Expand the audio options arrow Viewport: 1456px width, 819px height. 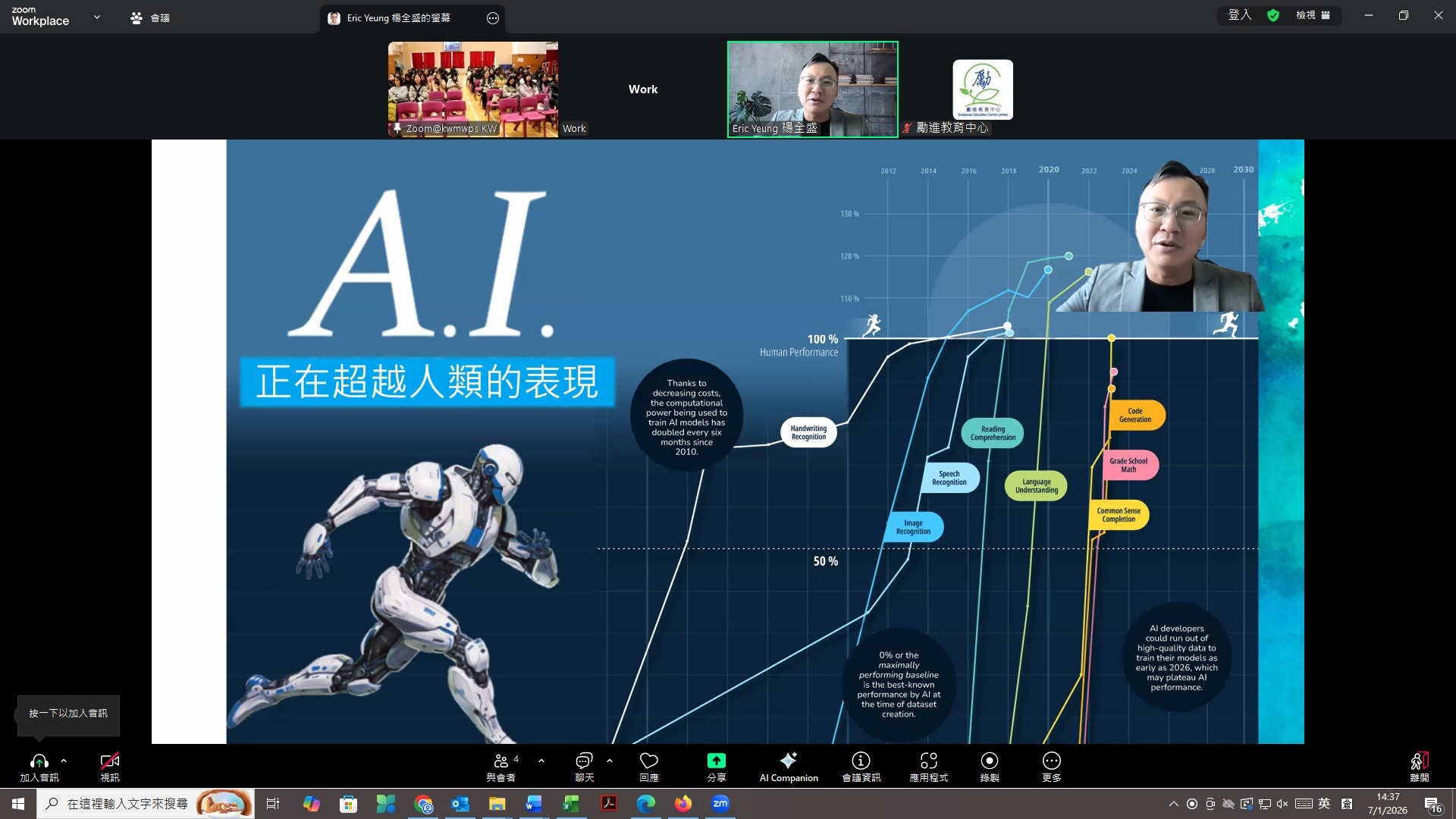click(x=64, y=760)
